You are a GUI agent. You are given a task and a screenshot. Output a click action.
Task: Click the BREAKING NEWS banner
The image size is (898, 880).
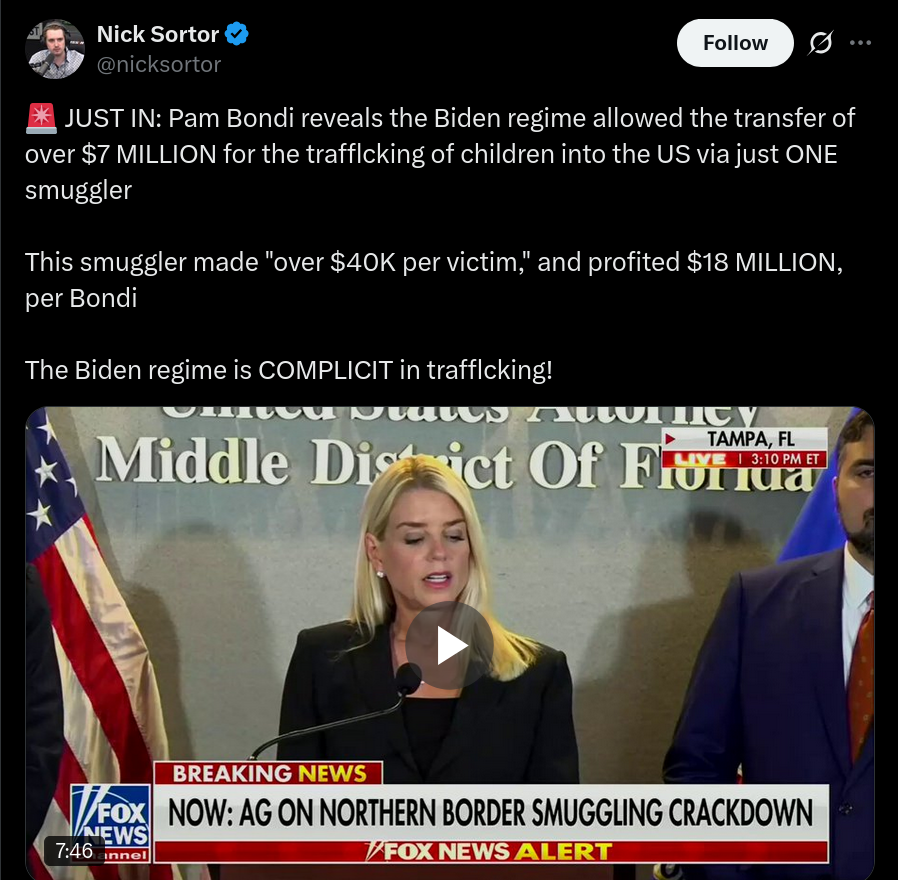pos(268,773)
